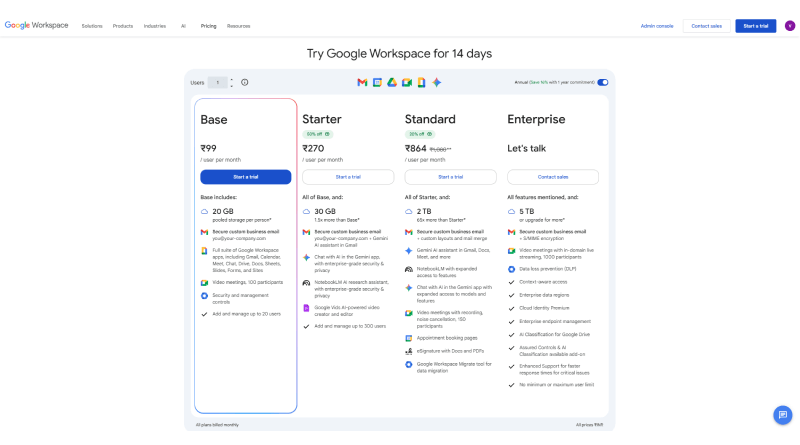
Task: Start a trial for the Starter plan
Action: [x=348, y=177]
